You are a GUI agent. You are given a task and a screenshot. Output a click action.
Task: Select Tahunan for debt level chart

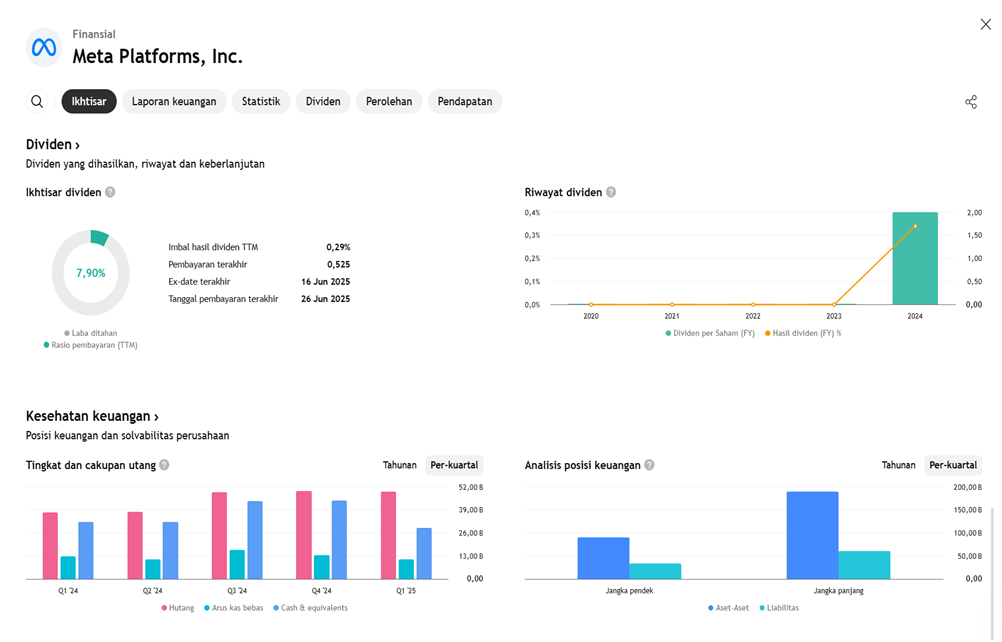(399, 465)
